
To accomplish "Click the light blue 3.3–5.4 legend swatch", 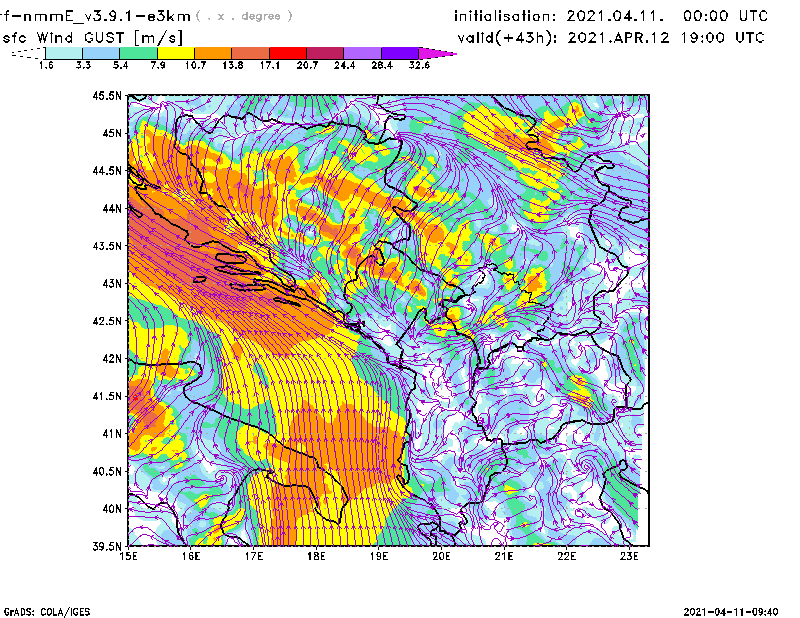I will pos(101,53).
